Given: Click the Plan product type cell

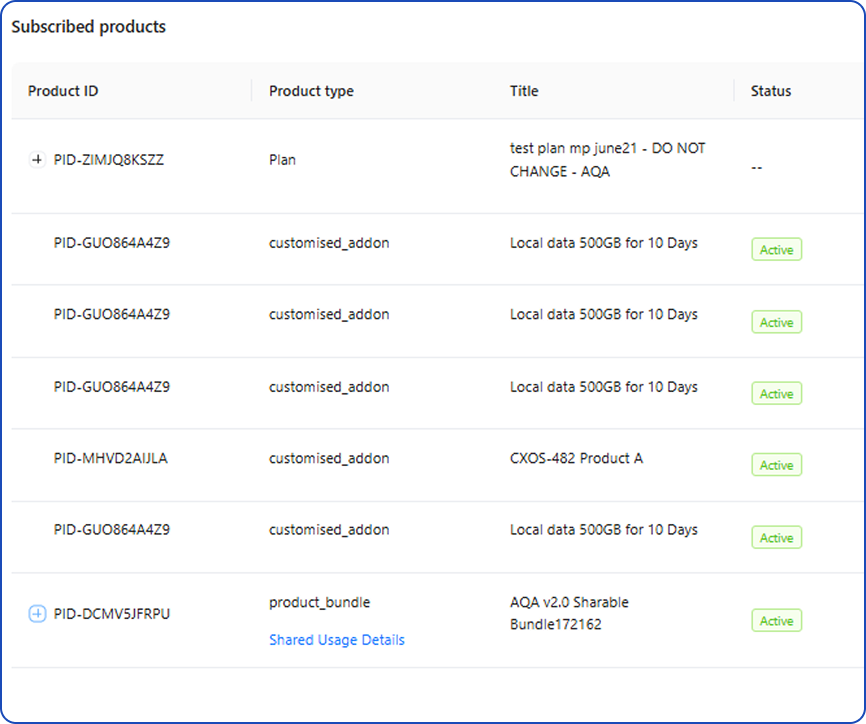Looking at the screenshot, I should click(282, 160).
